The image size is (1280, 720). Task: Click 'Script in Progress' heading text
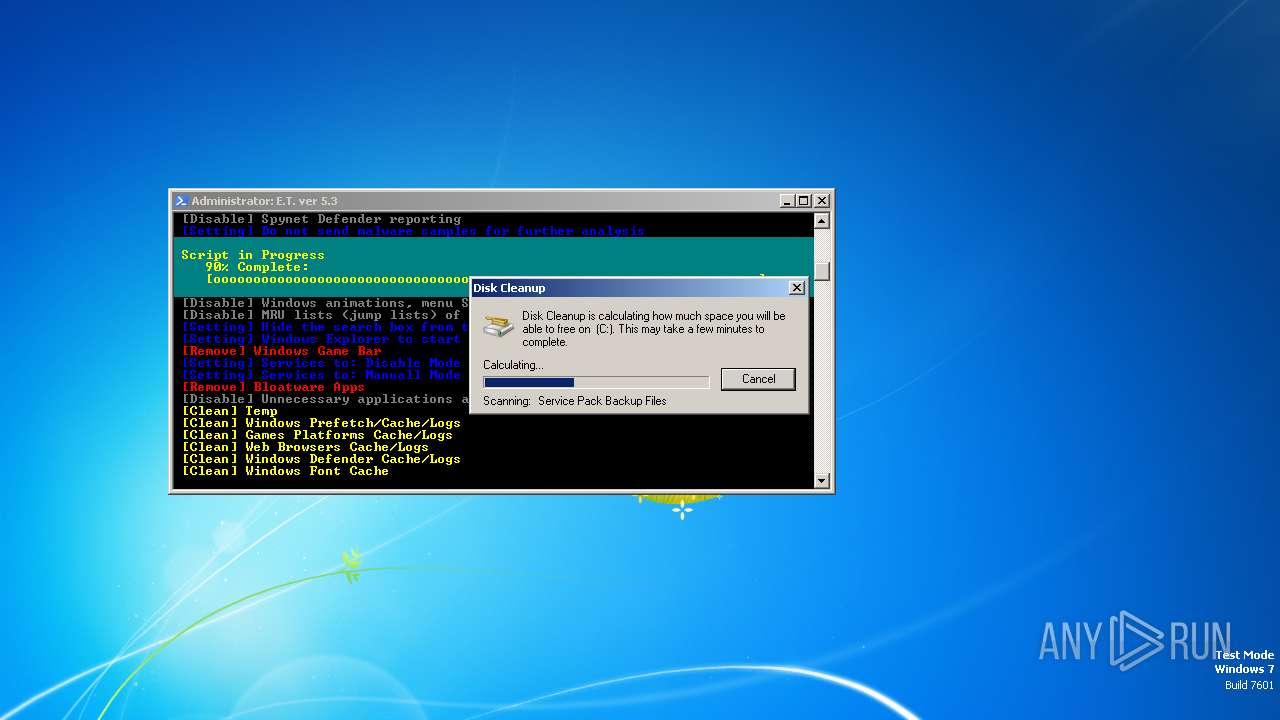253,255
